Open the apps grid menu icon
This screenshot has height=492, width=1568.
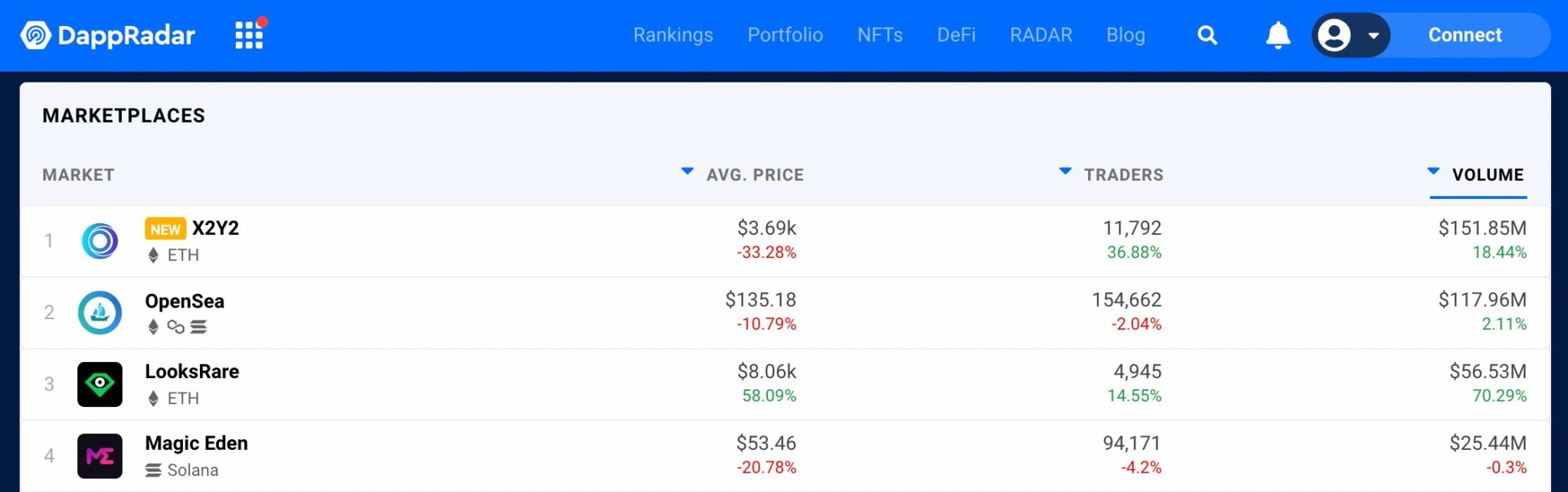250,35
